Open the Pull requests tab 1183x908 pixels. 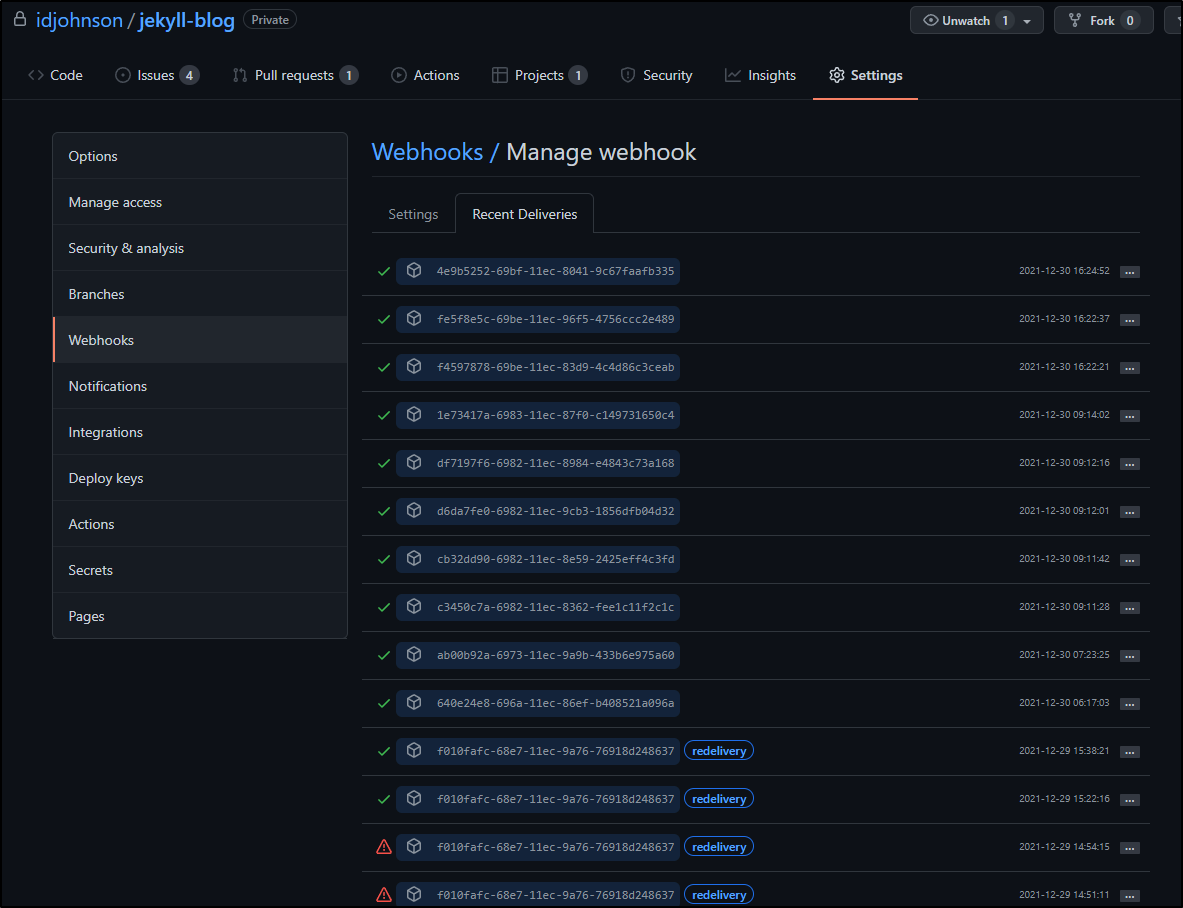point(295,75)
